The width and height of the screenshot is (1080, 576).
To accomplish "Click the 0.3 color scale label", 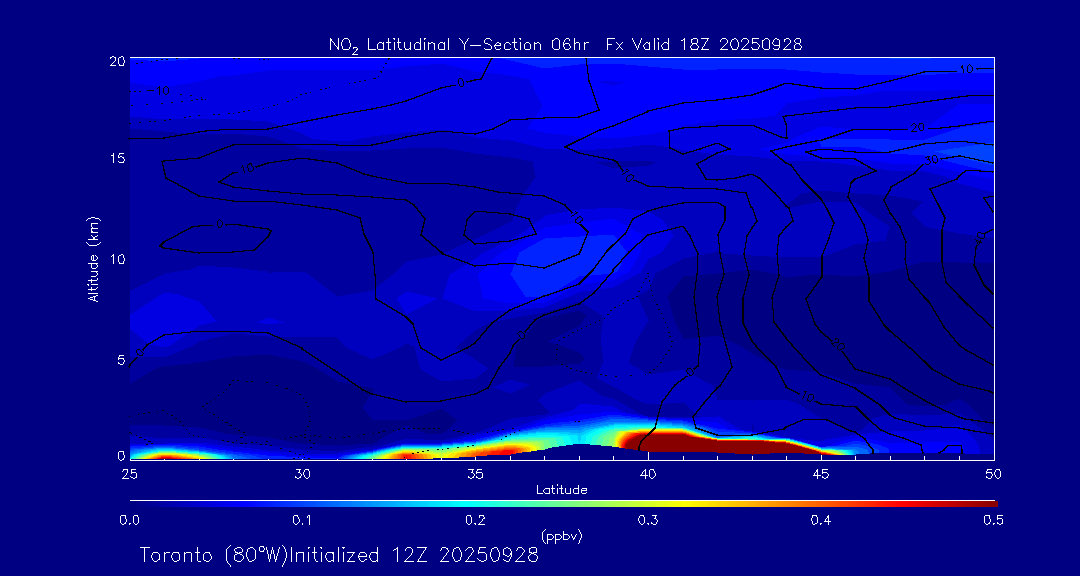I will [x=649, y=521].
